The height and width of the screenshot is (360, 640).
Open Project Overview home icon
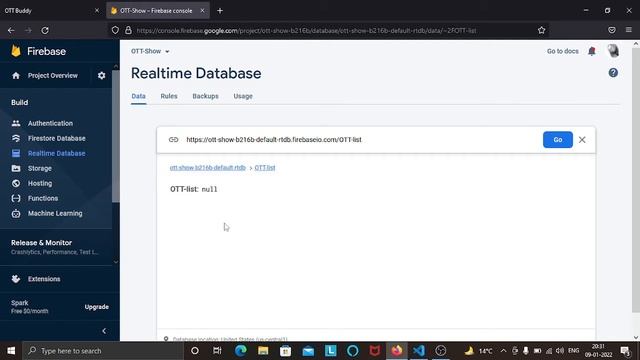[x=16, y=76]
